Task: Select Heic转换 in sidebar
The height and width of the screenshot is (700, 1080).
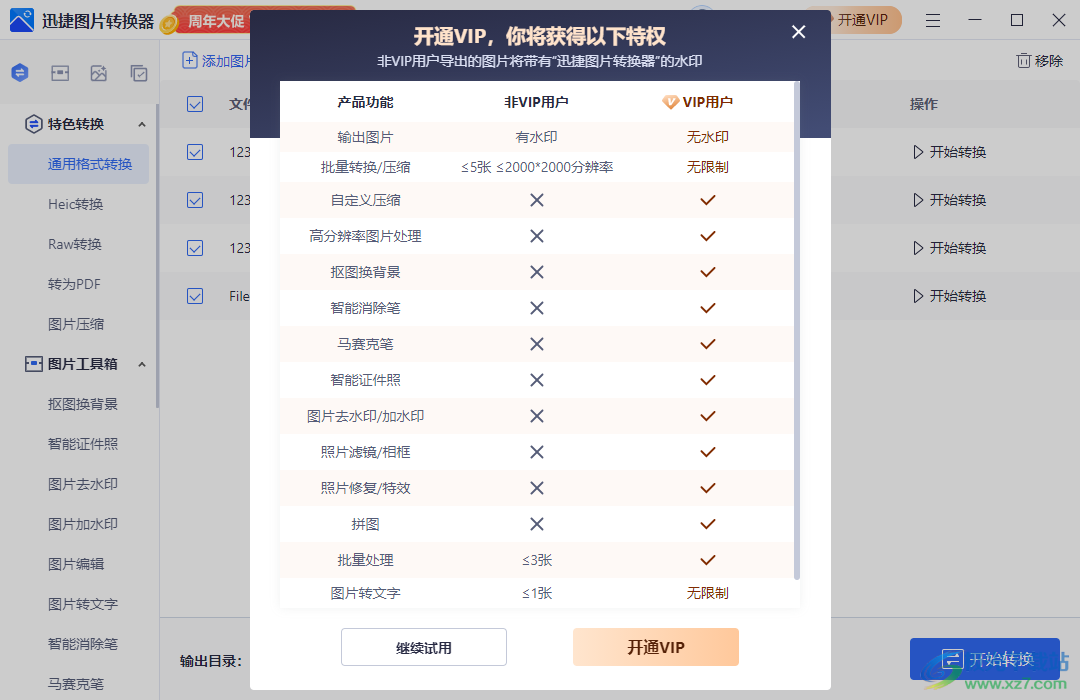Action: coord(76,204)
